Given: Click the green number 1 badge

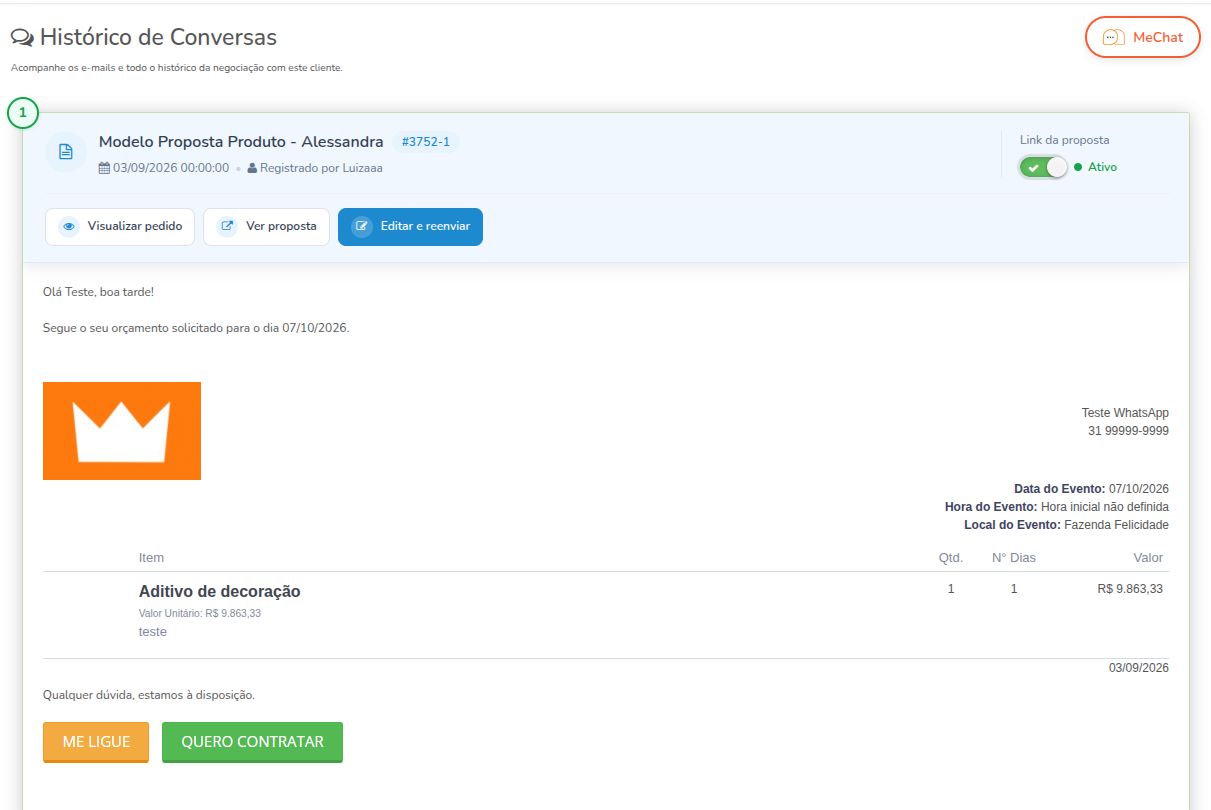Looking at the screenshot, I should 22,114.
